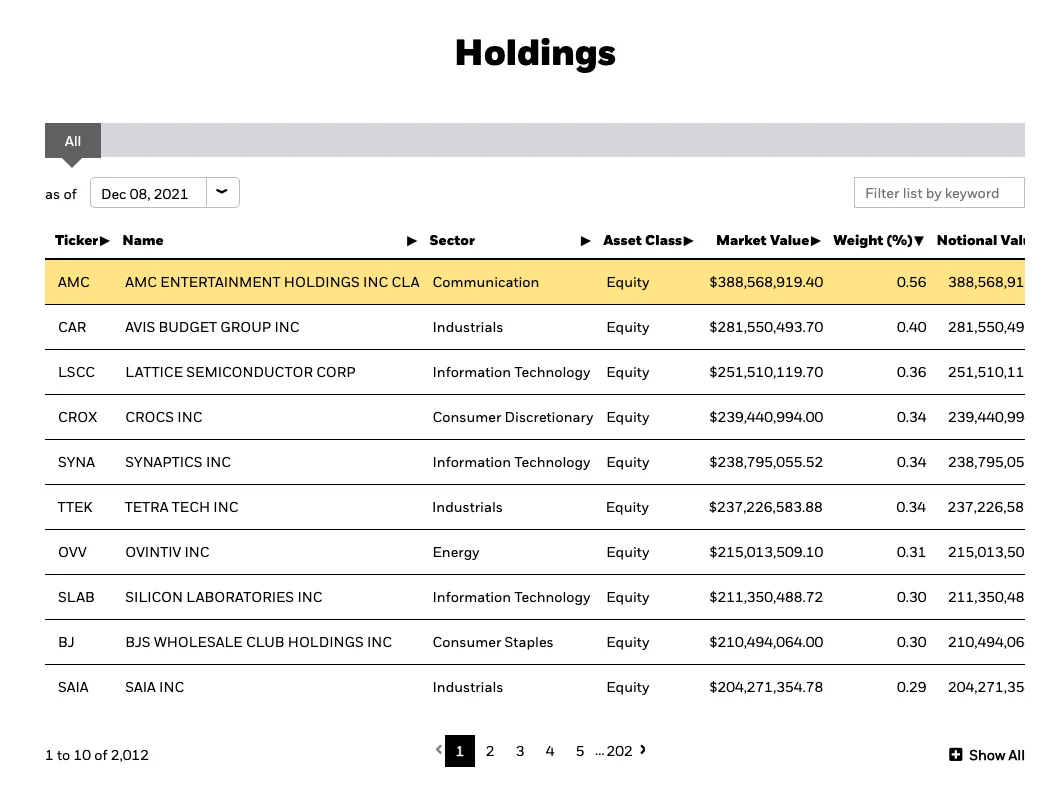Click the Communication sector cell for AMC
The width and height of the screenshot is (1057, 797).
click(x=485, y=283)
